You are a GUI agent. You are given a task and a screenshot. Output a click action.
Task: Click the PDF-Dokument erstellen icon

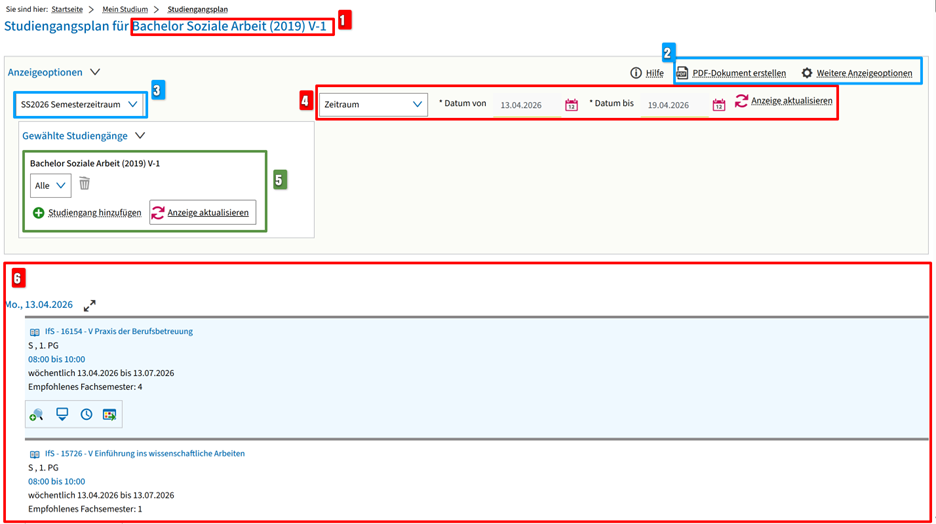pyautogui.click(x=683, y=73)
